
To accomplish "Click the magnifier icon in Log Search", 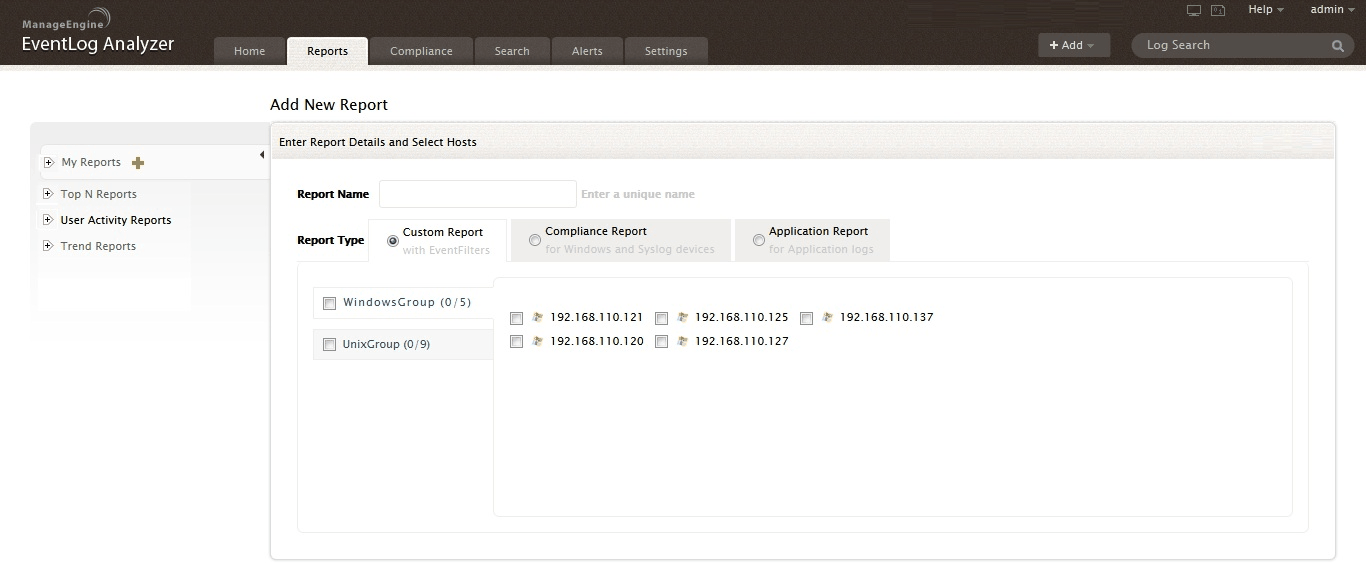I will pyautogui.click(x=1337, y=46).
